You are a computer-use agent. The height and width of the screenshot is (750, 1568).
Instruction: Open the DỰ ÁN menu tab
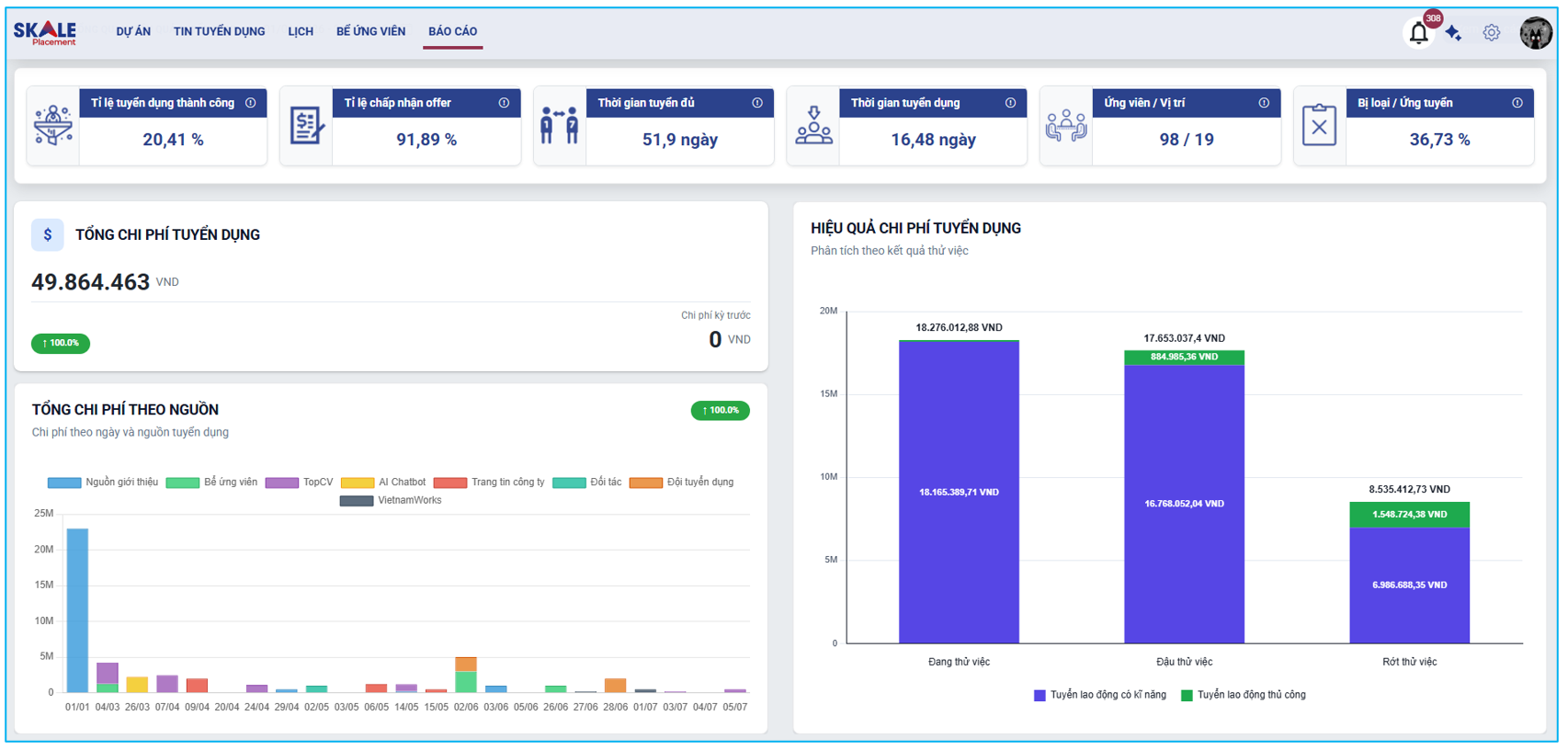[x=133, y=31]
